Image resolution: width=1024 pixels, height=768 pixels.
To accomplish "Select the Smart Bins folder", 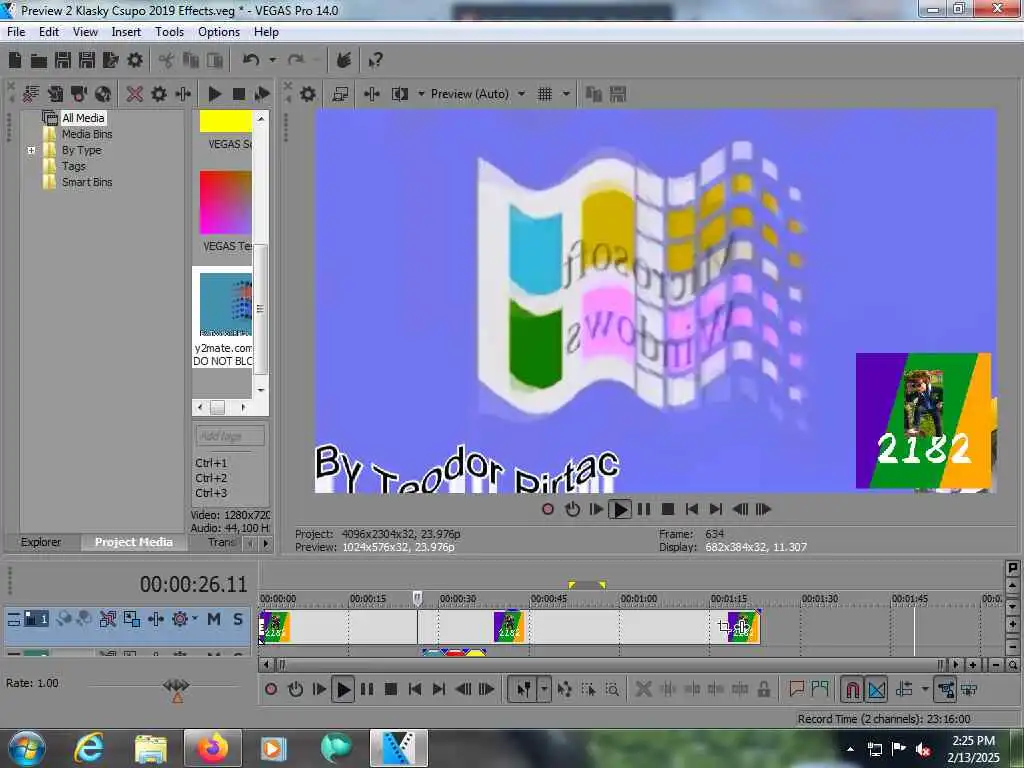I will (87, 182).
